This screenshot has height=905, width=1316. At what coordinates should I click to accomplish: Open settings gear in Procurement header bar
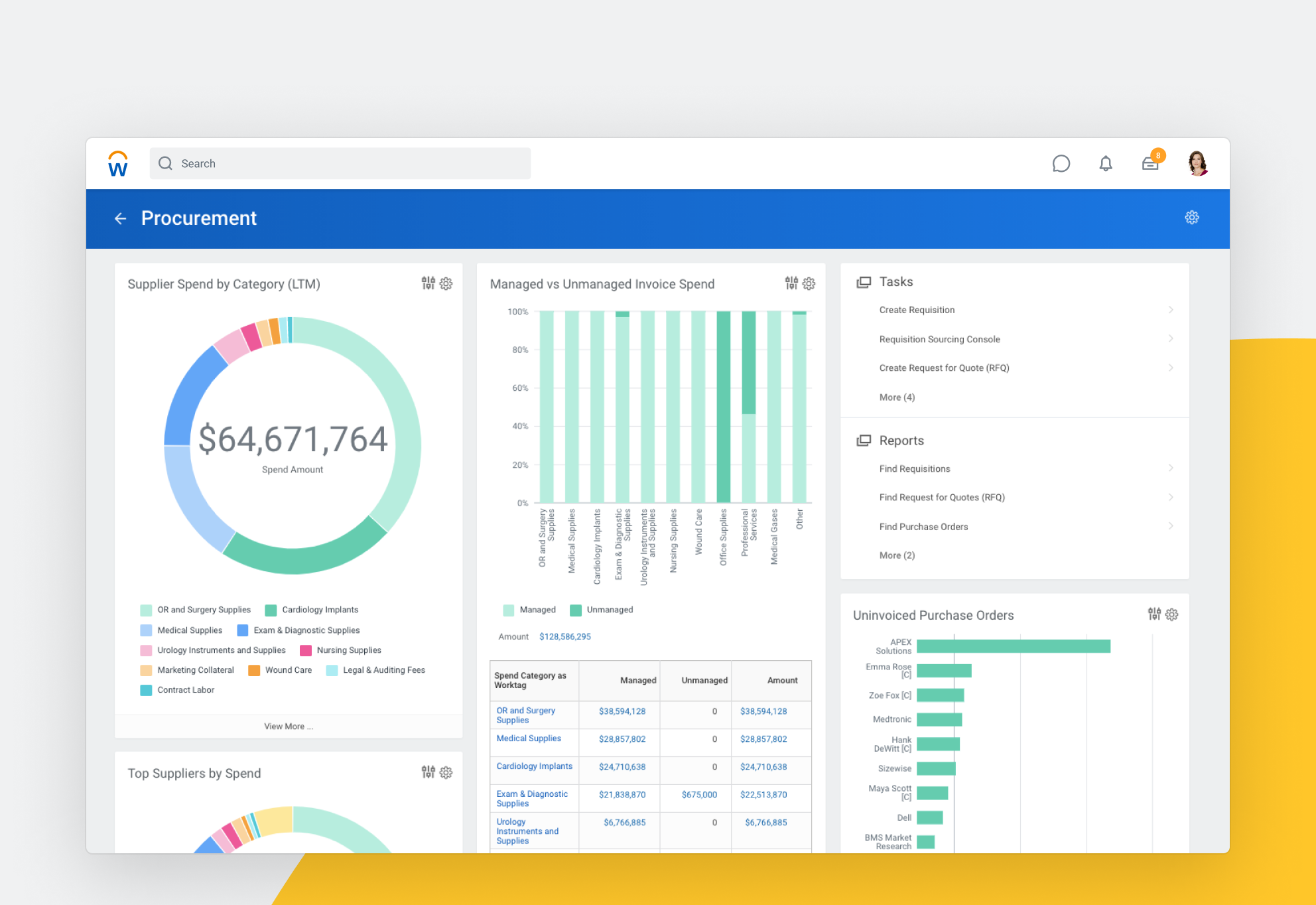(x=1192, y=218)
